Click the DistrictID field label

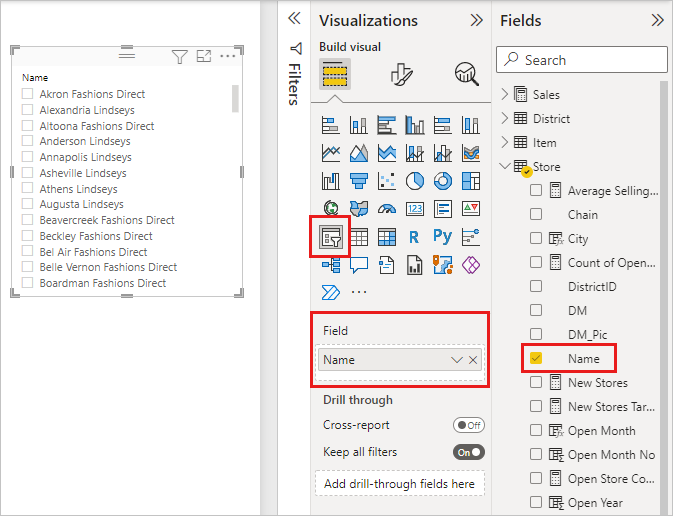592,286
